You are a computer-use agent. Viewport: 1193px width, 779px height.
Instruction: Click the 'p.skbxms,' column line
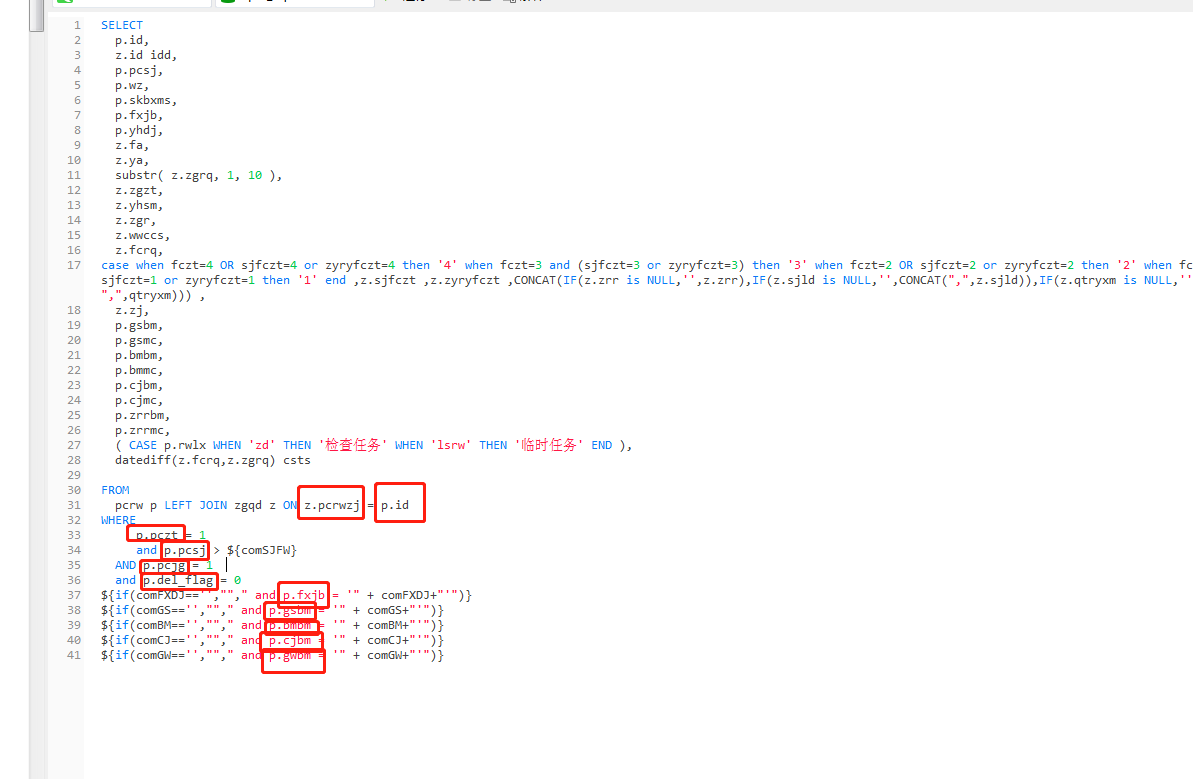[x=146, y=100]
